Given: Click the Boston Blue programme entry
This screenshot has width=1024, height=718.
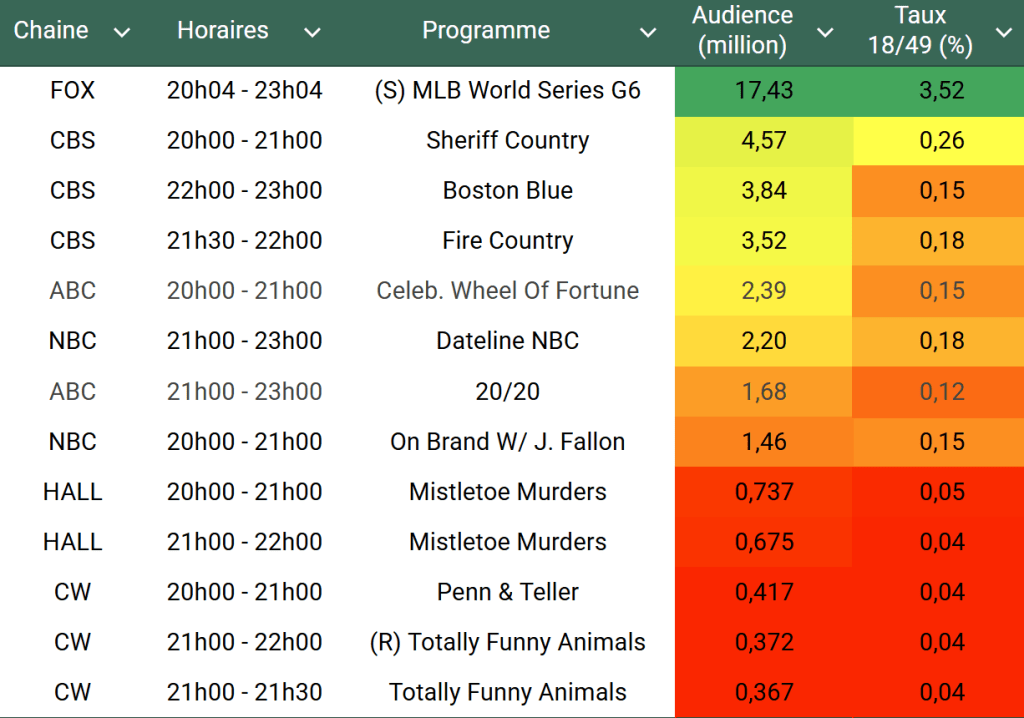Looking at the screenshot, I should [x=507, y=191].
